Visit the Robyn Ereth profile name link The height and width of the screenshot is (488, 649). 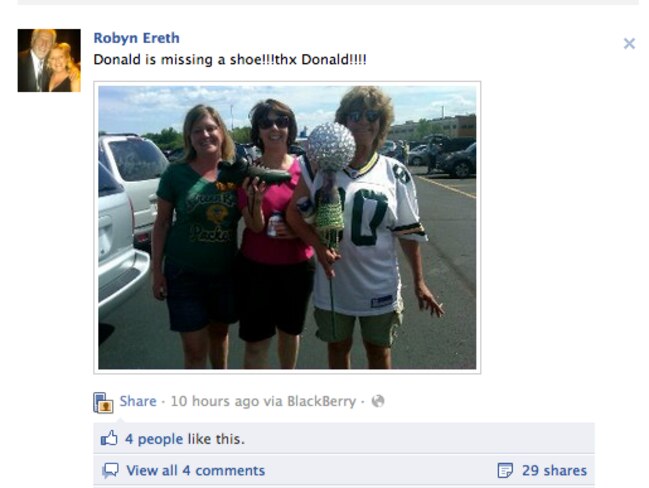coord(137,38)
